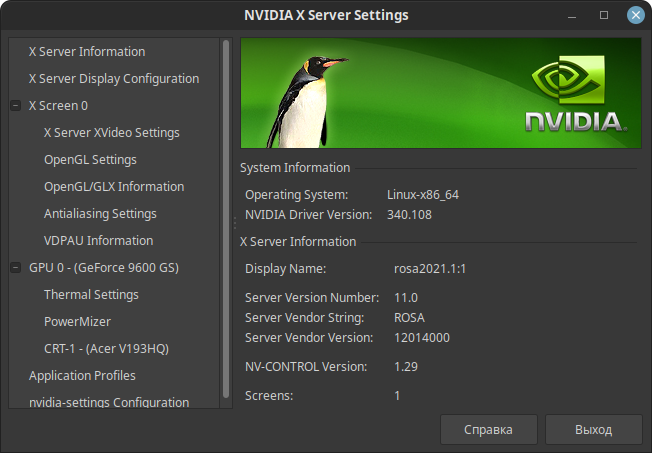Show OpenGL/GLX Information

[114, 186]
